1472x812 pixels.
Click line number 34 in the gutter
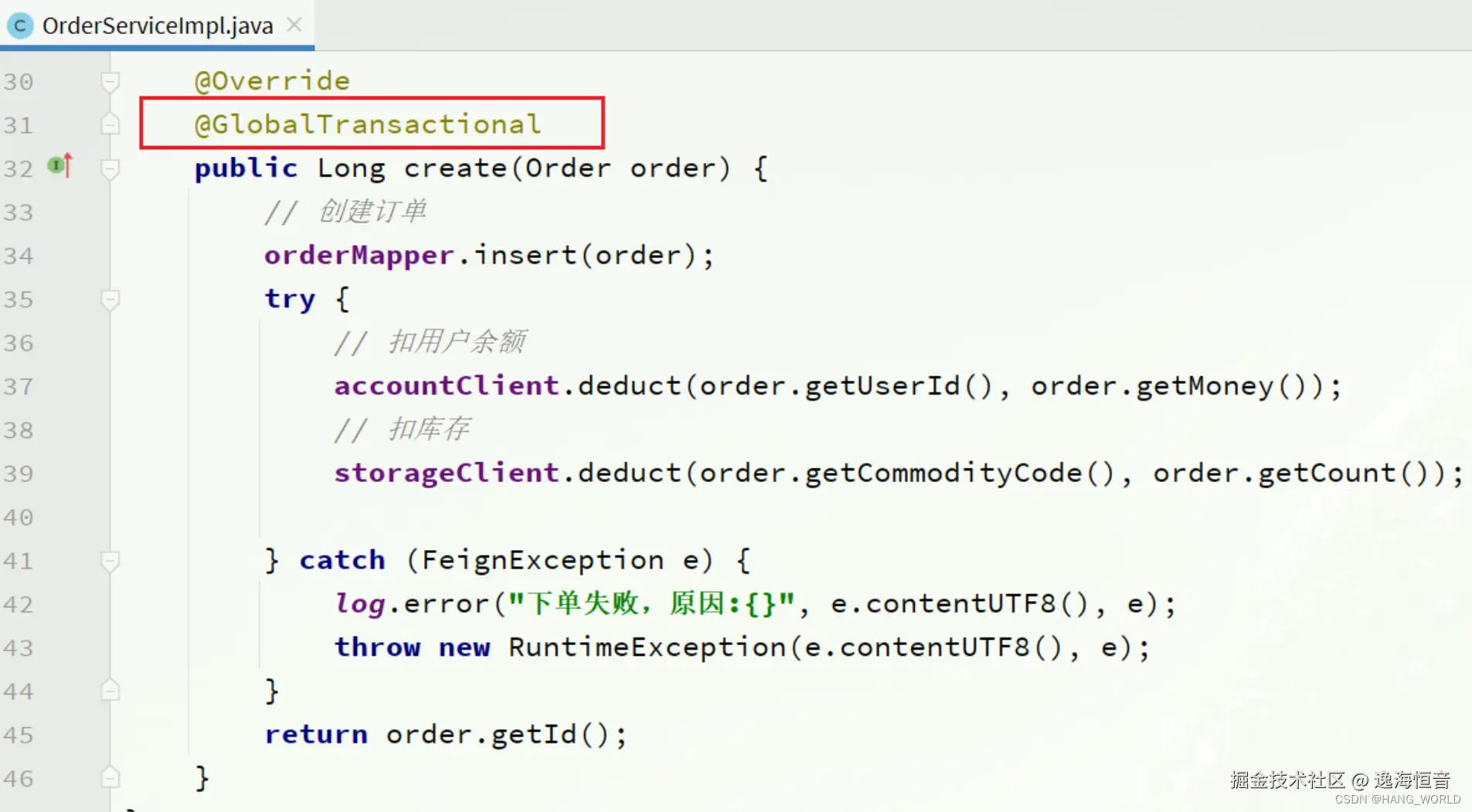point(19,256)
